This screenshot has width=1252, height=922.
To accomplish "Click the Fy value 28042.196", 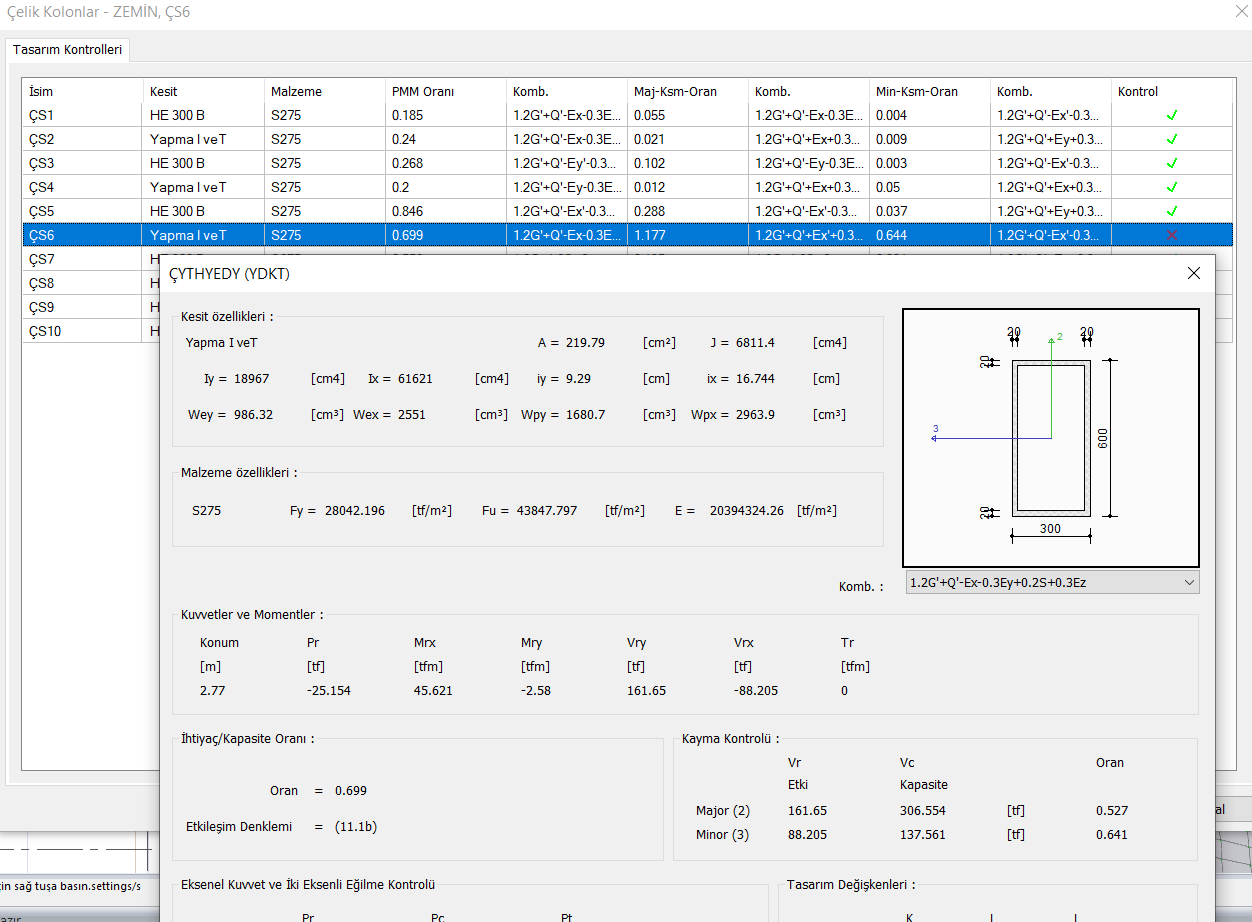I will point(355,511).
